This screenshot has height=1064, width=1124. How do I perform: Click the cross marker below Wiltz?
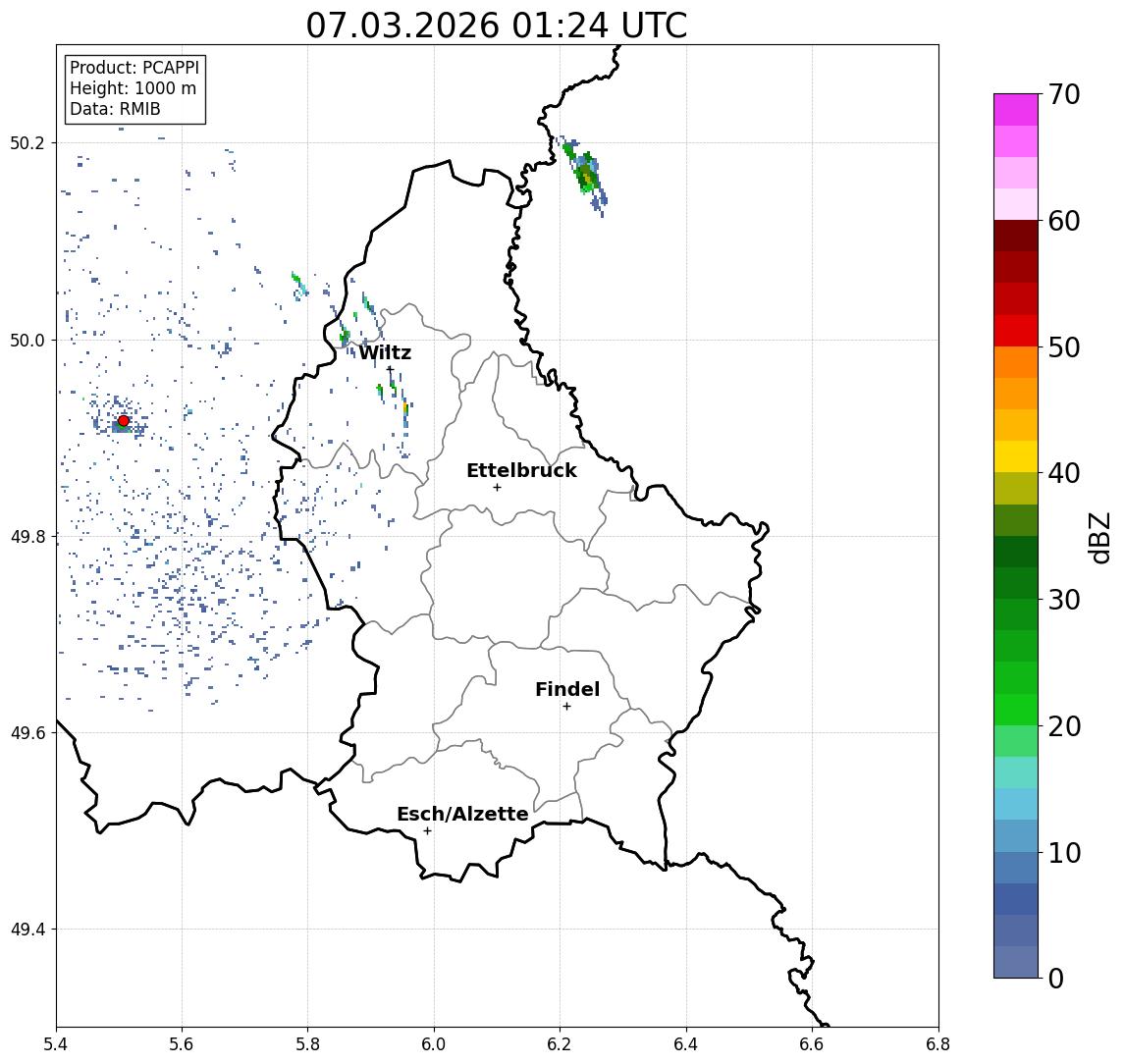390,369
